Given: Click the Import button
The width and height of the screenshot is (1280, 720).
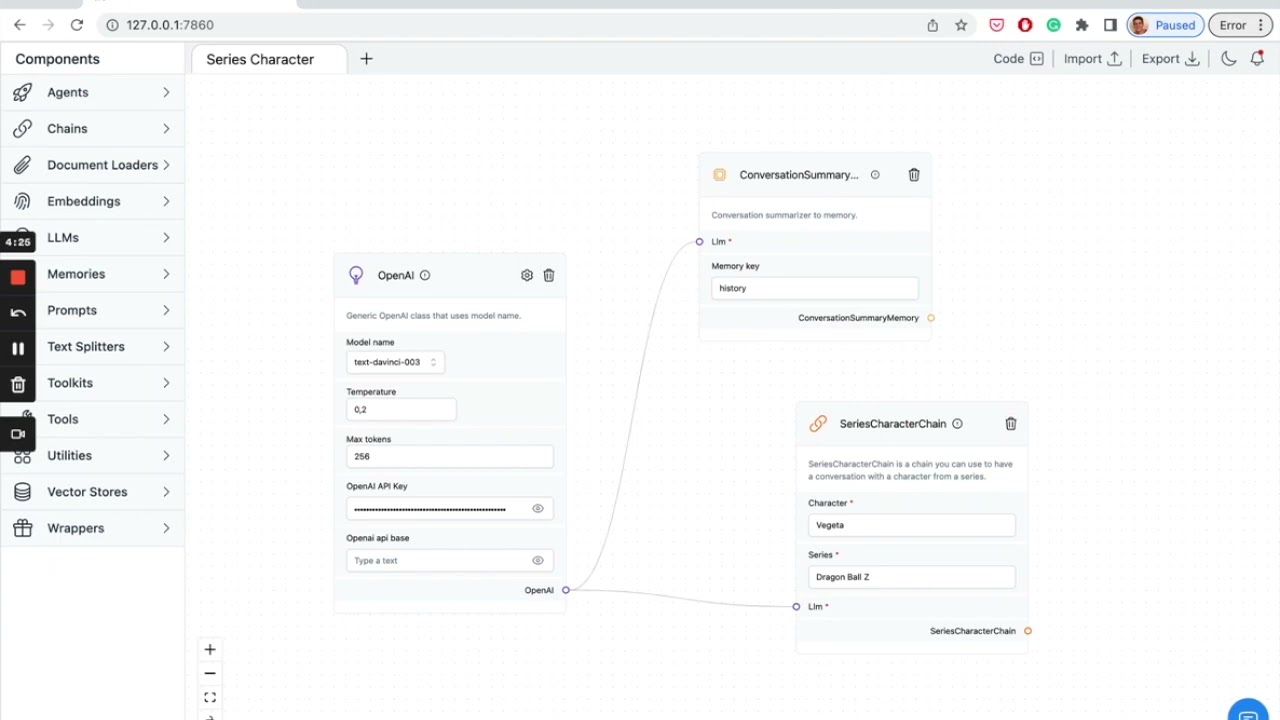Looking at the screenshot, I should pos(1092,59).
